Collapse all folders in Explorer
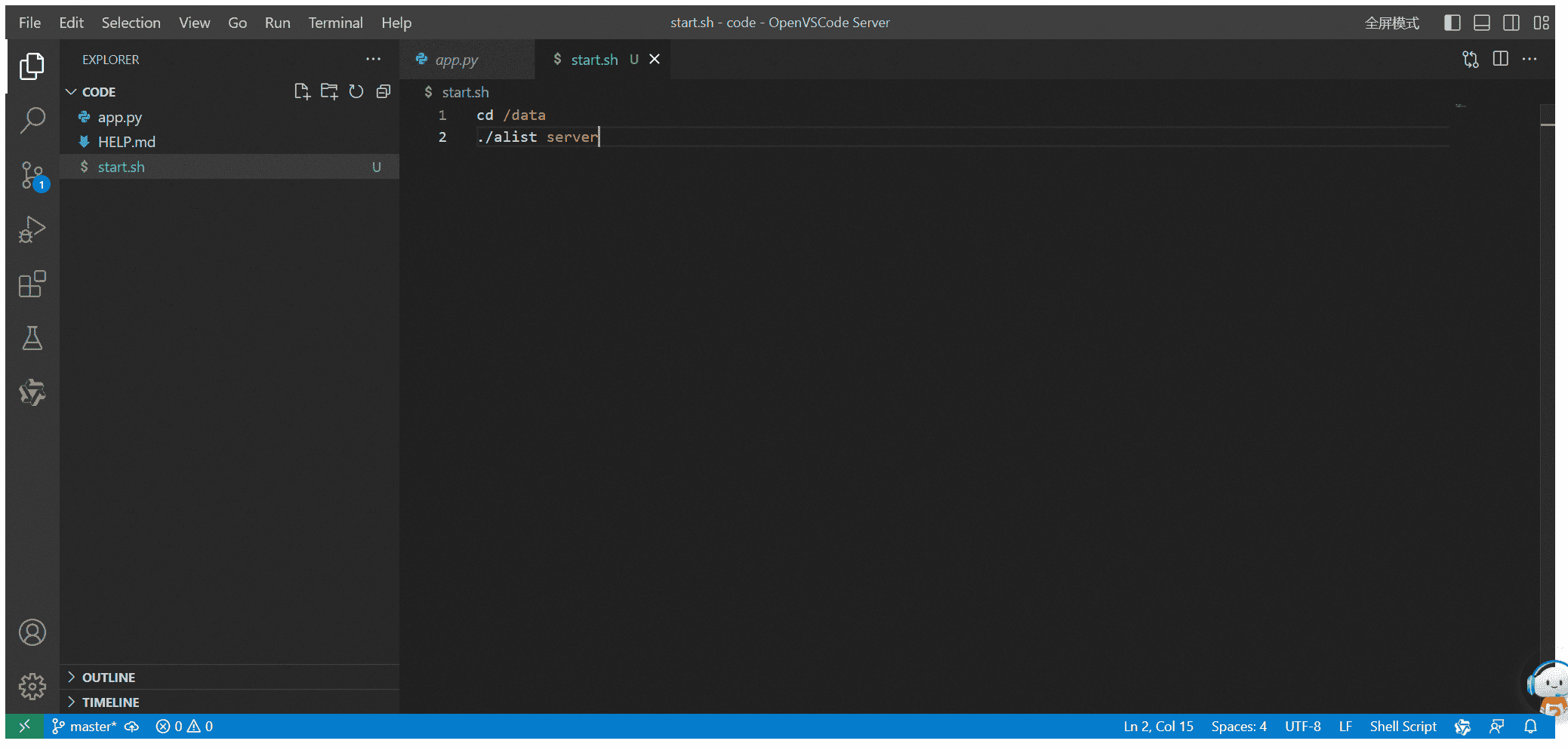 pos(384,92)
